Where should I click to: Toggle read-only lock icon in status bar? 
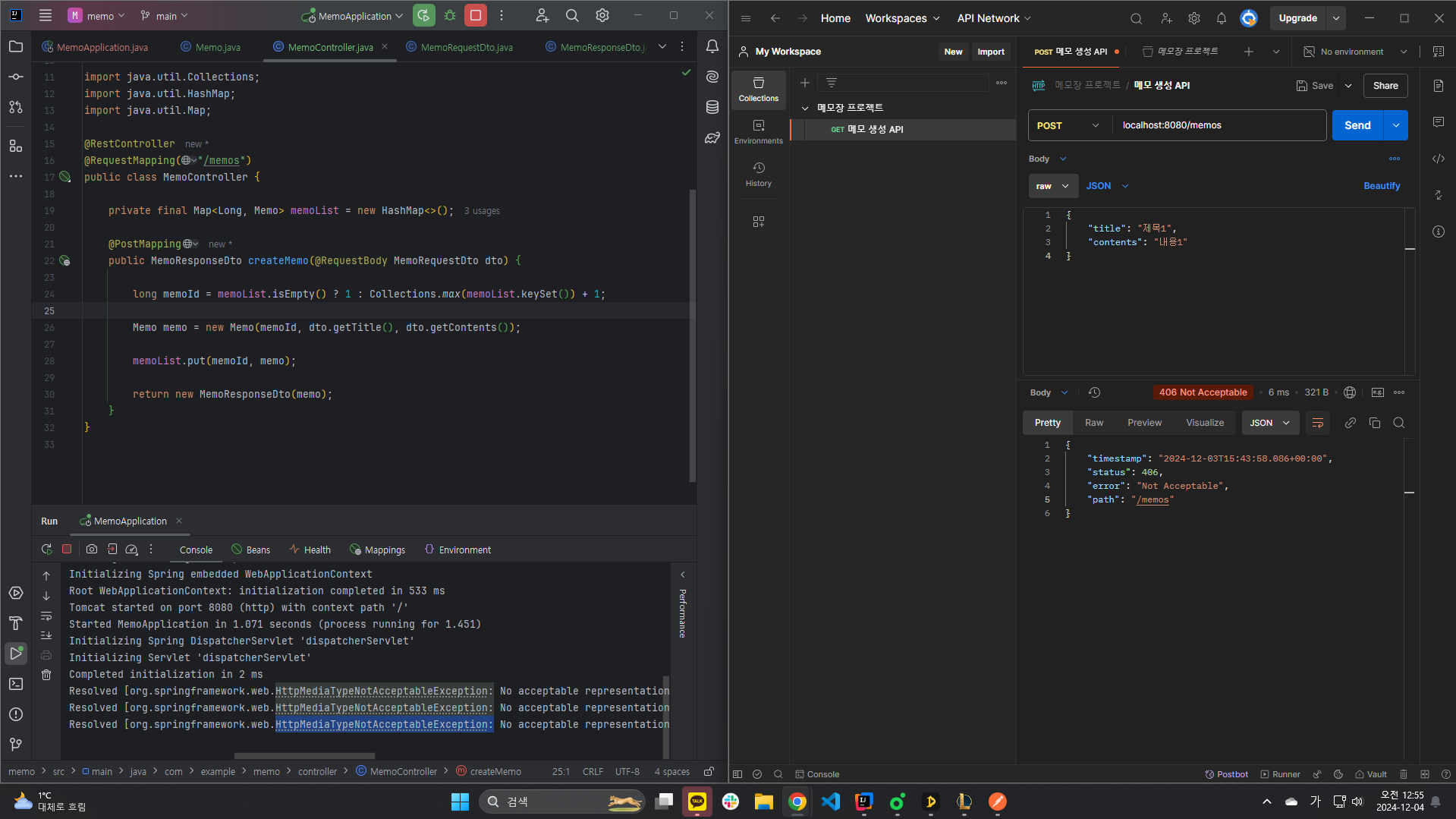point(709,771)
